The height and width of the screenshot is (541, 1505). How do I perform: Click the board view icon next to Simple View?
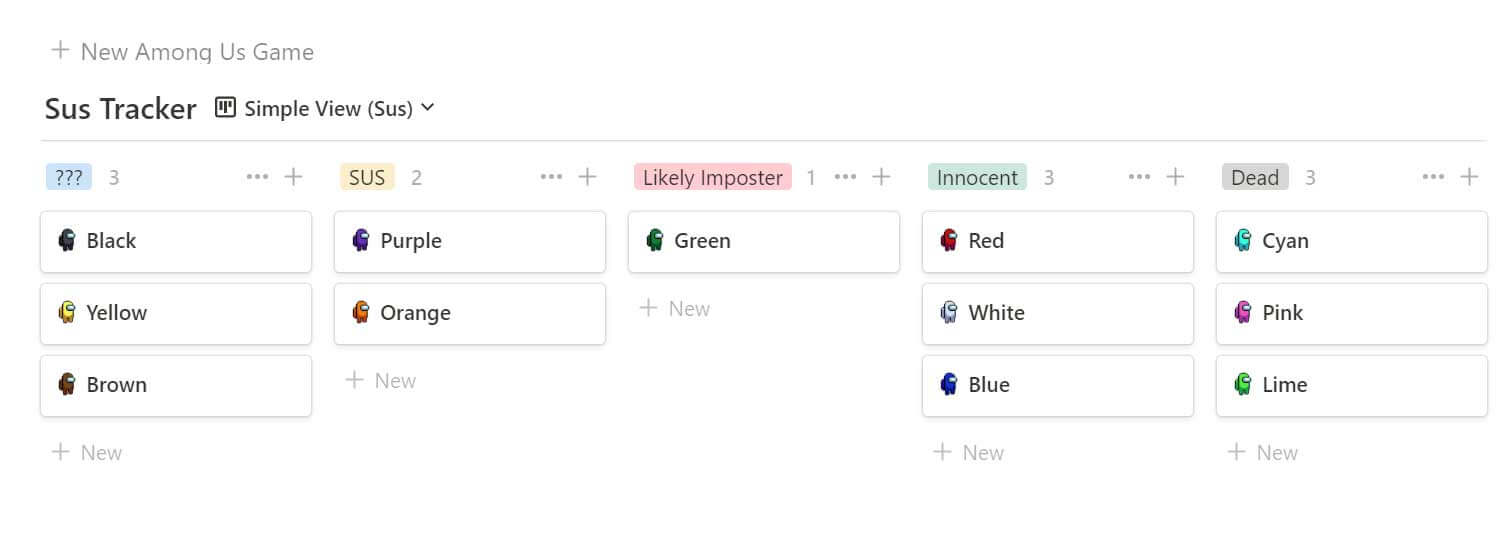(226, 107)
